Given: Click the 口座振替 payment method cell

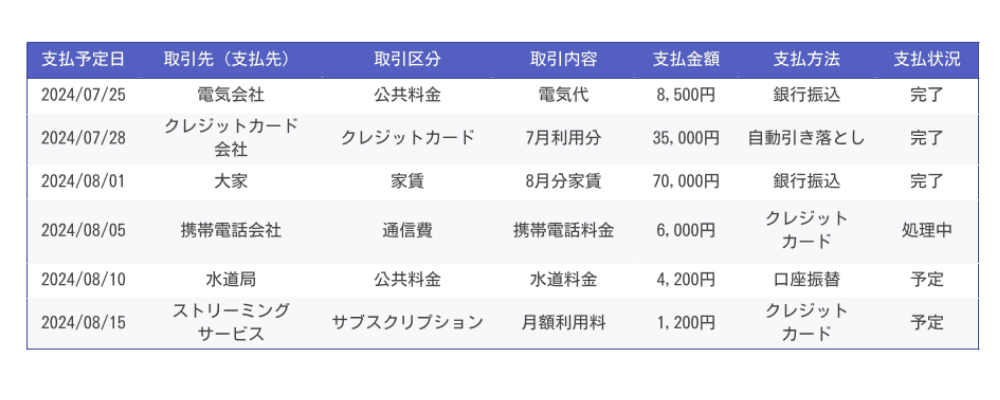Looking at the screenshot, I should (x=806, y=279).
